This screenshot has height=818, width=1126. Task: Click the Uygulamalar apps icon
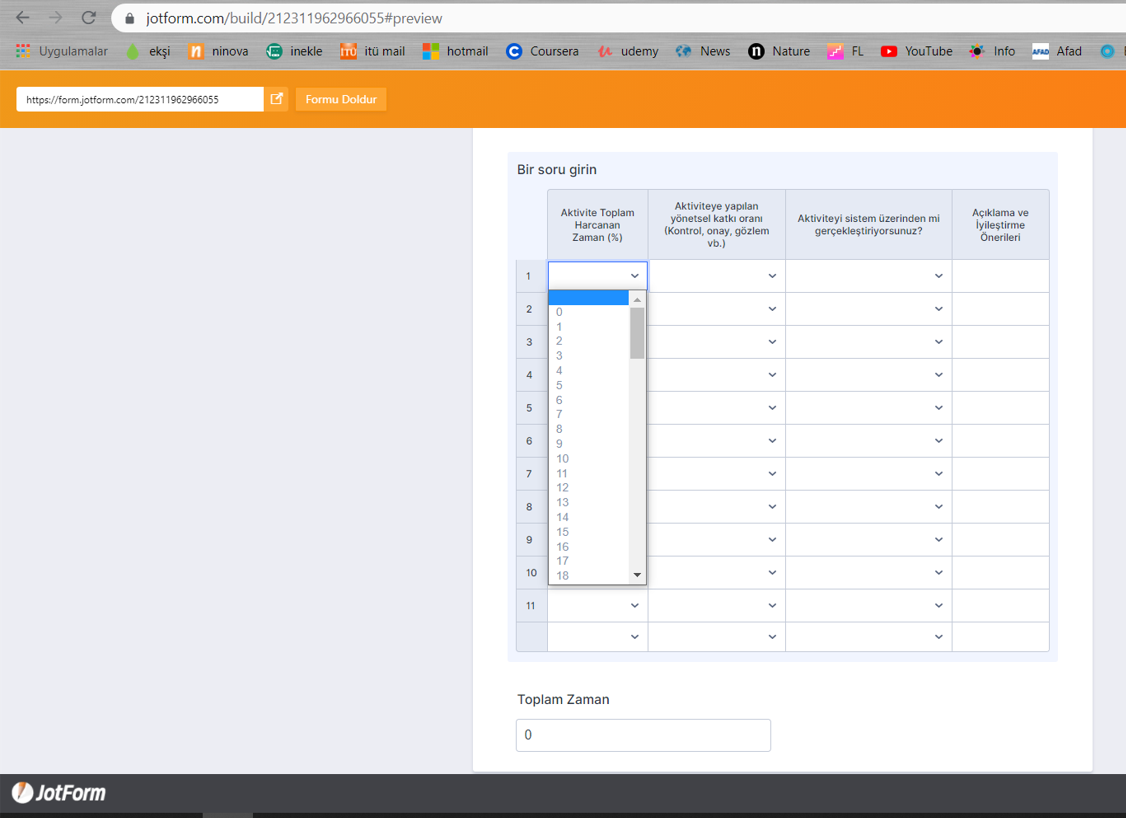coord(23,51)
